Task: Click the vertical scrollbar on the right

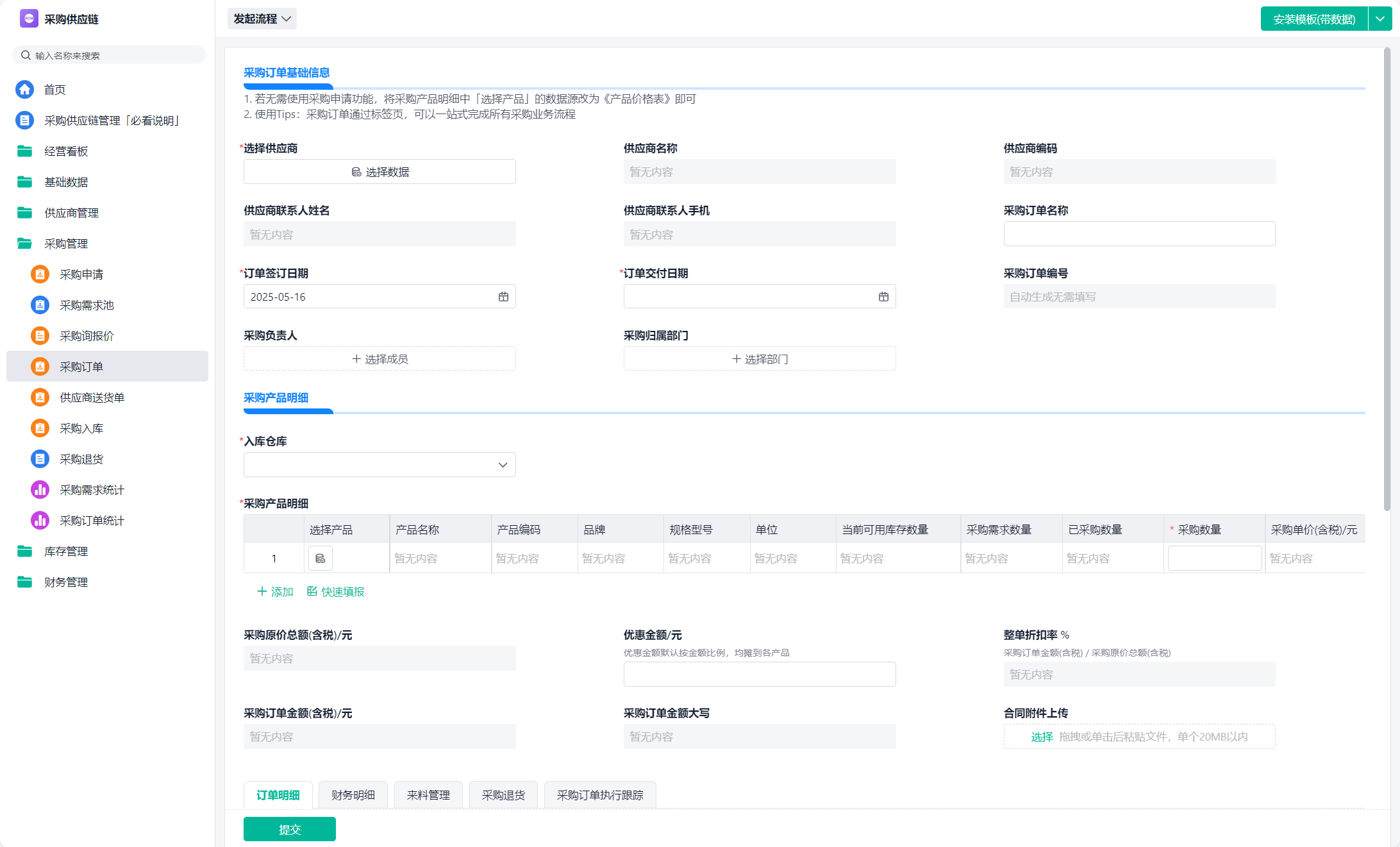Action: 1387,279
